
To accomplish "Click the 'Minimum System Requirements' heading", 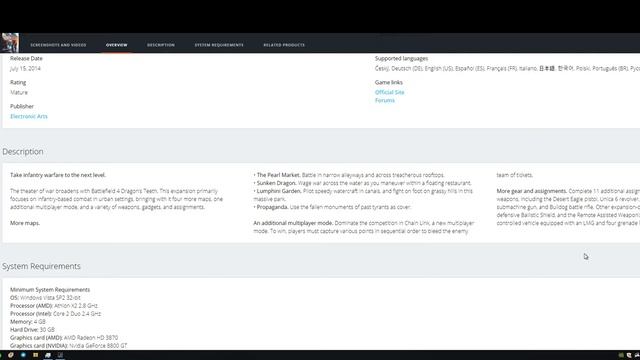I will [x=50, y=290].
